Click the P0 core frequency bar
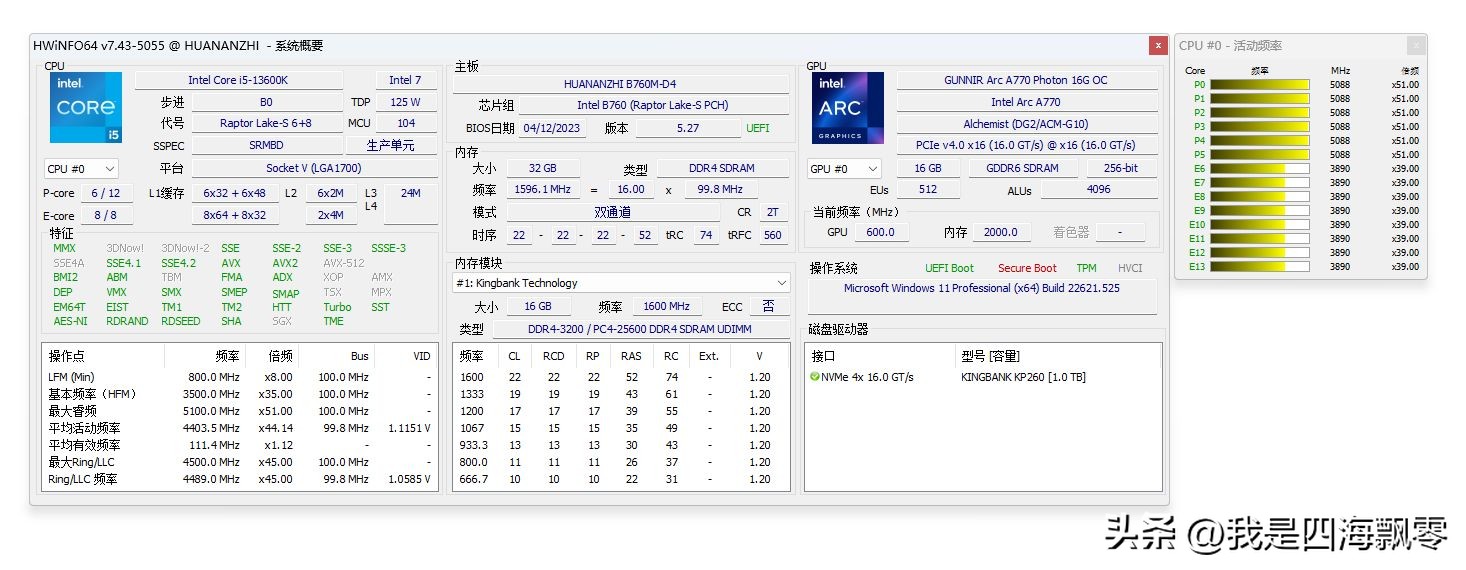This screenshot has width=1466, height=570. 1260,85
